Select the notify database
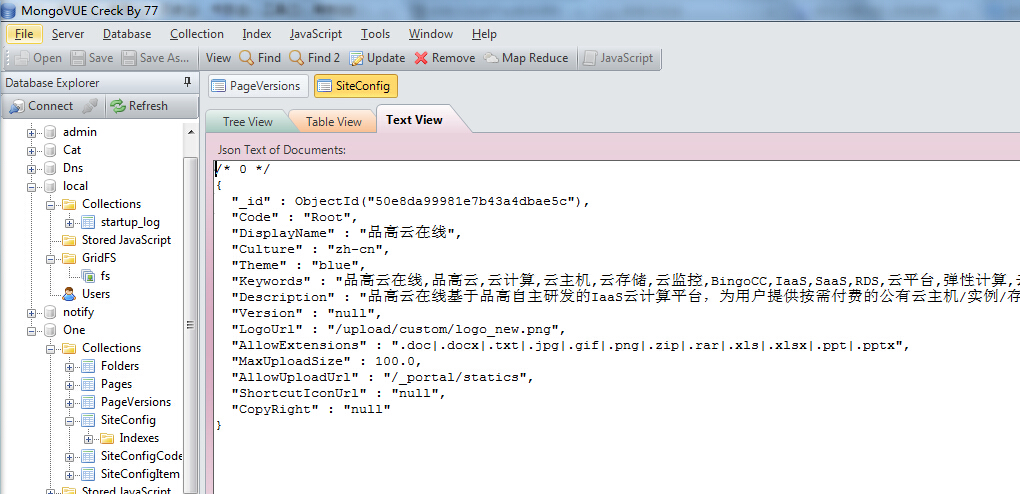This screenshot has height=494, width=1020. pos(78,312)
